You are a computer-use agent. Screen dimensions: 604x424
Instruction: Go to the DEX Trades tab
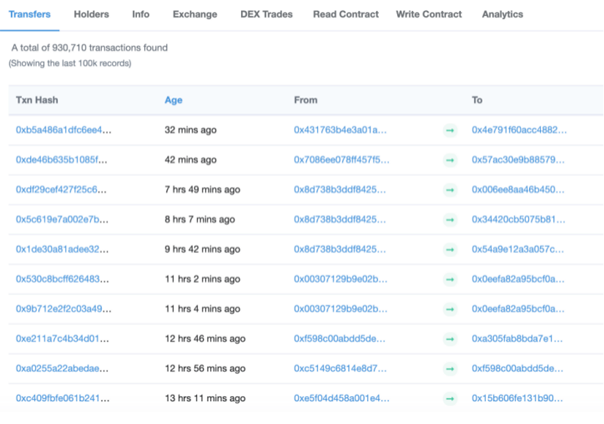268,15
